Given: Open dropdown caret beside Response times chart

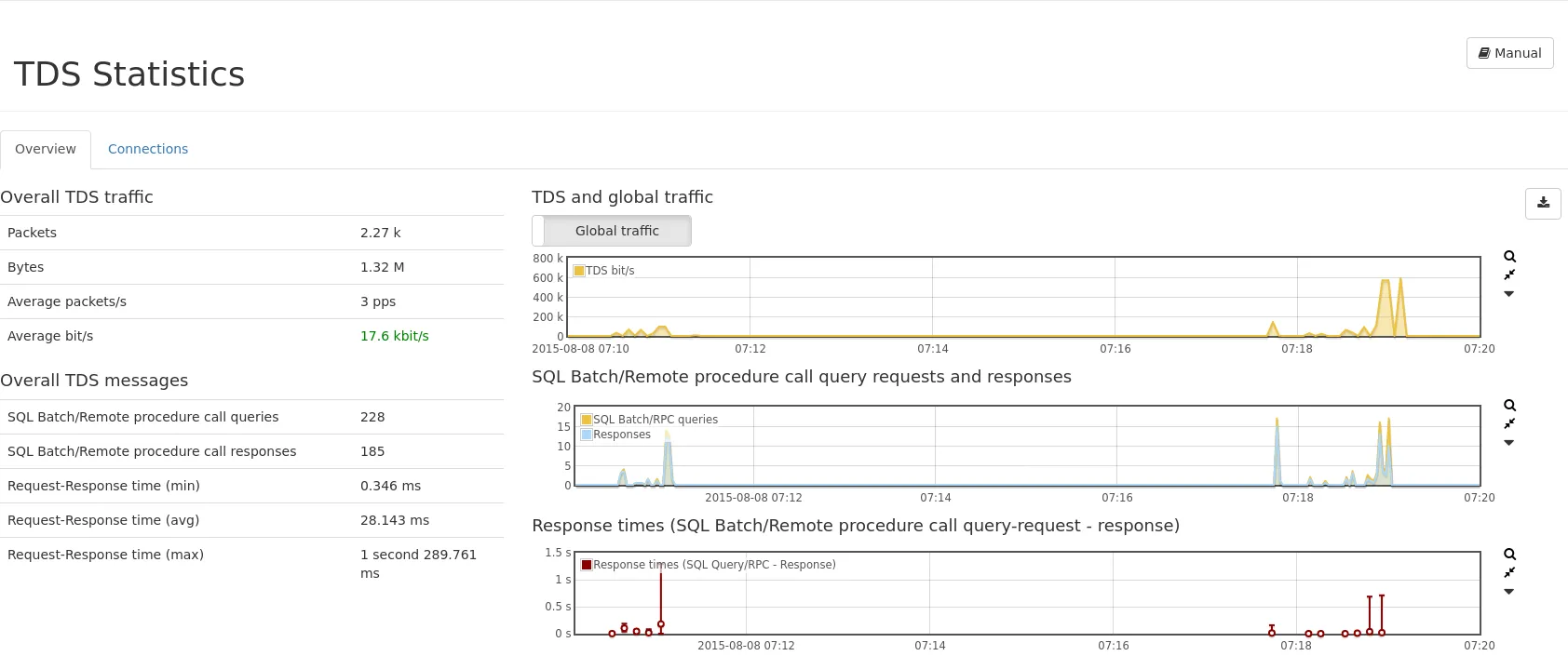Looking at the screenshot, I should click(x=1509, y=592).
